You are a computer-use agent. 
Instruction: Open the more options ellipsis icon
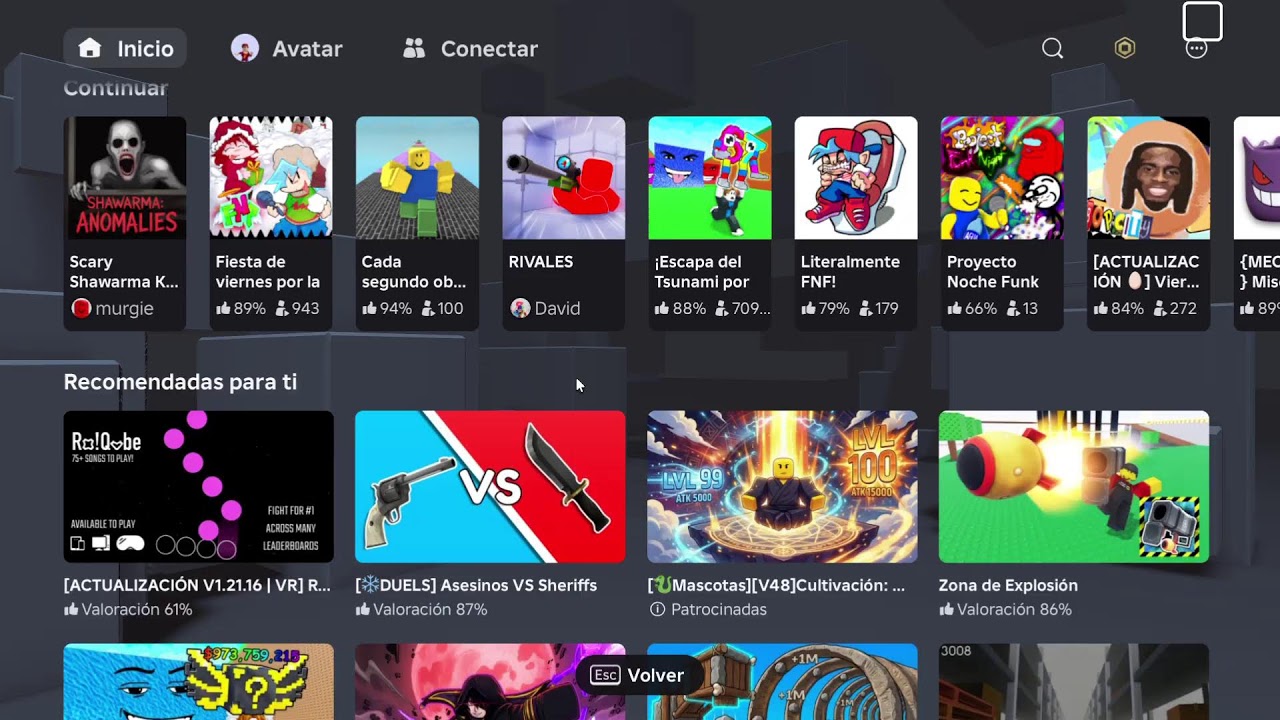tap(1196, 49)
